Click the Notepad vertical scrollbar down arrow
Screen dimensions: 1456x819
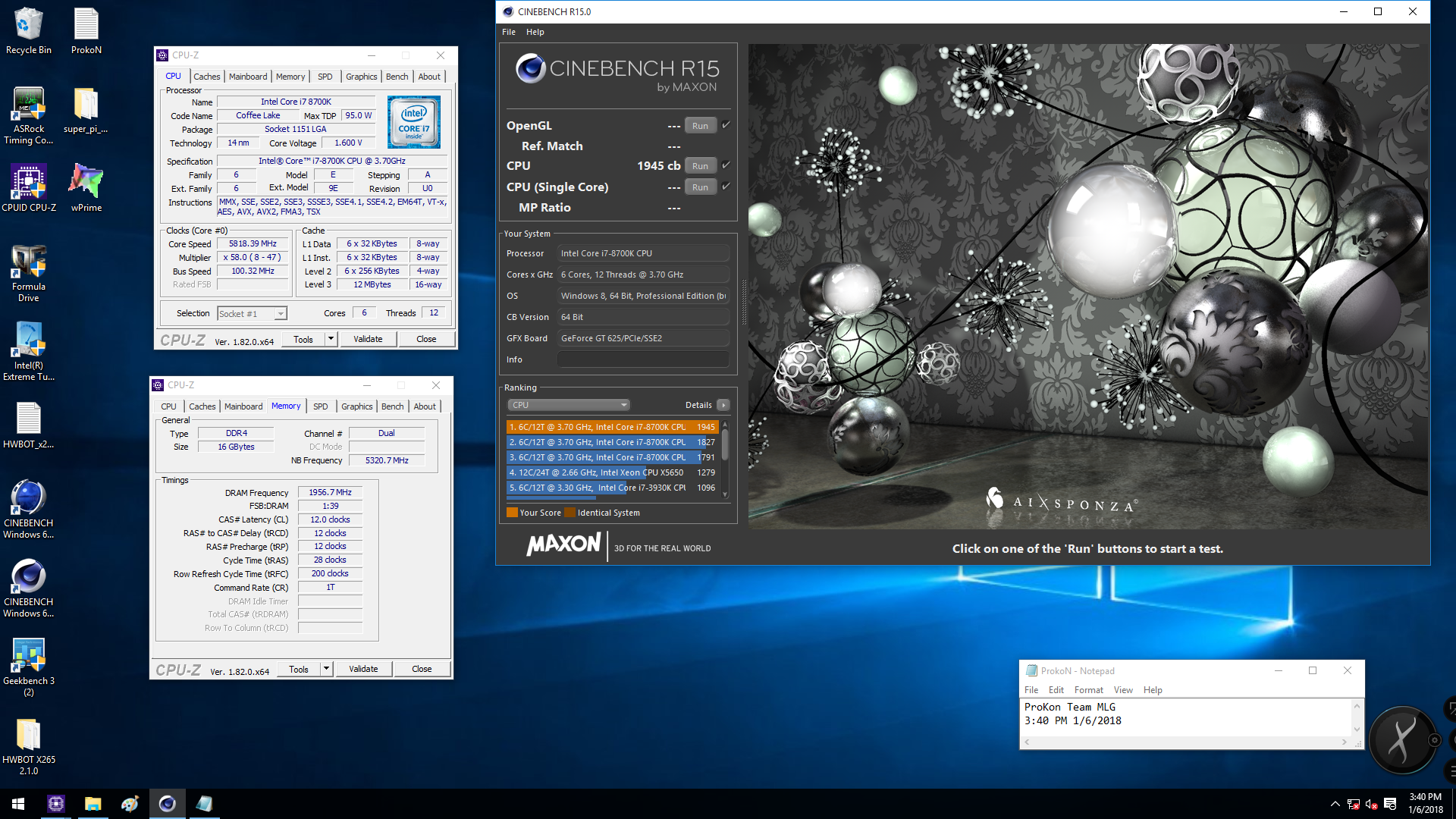tap(1357, 730)
